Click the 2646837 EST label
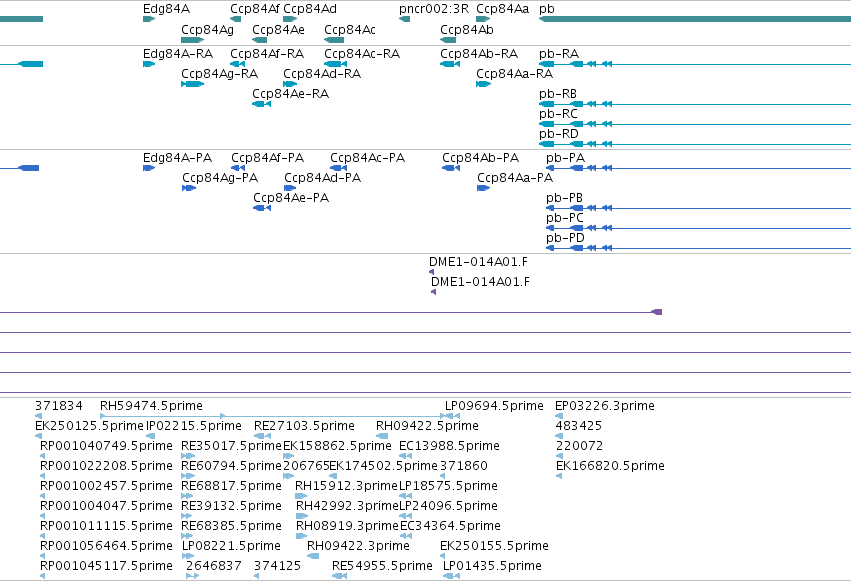Viewport: 851px width, 581px height. coord(213,566)
